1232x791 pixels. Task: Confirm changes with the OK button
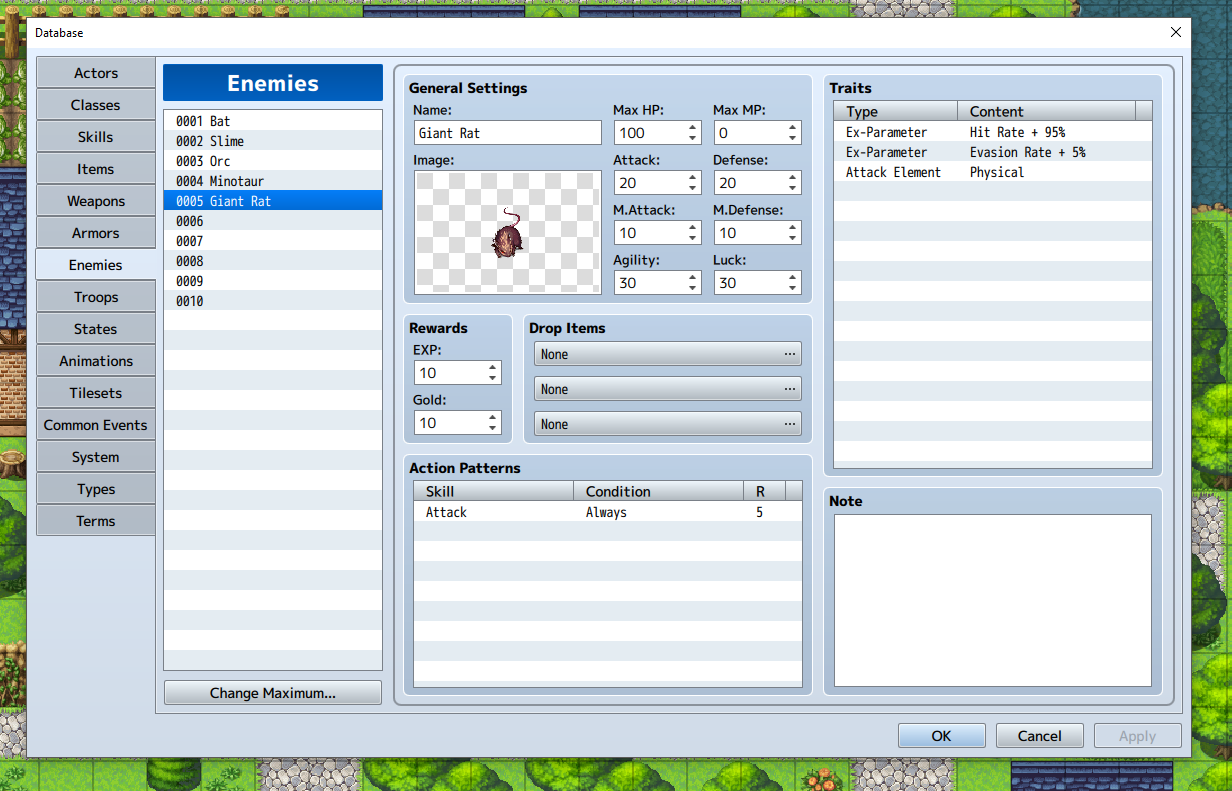(941, 736)
